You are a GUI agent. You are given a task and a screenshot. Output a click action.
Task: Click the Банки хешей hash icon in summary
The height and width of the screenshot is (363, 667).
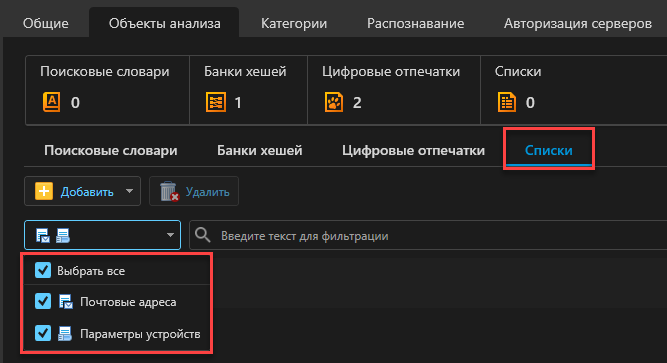point(216,102)
